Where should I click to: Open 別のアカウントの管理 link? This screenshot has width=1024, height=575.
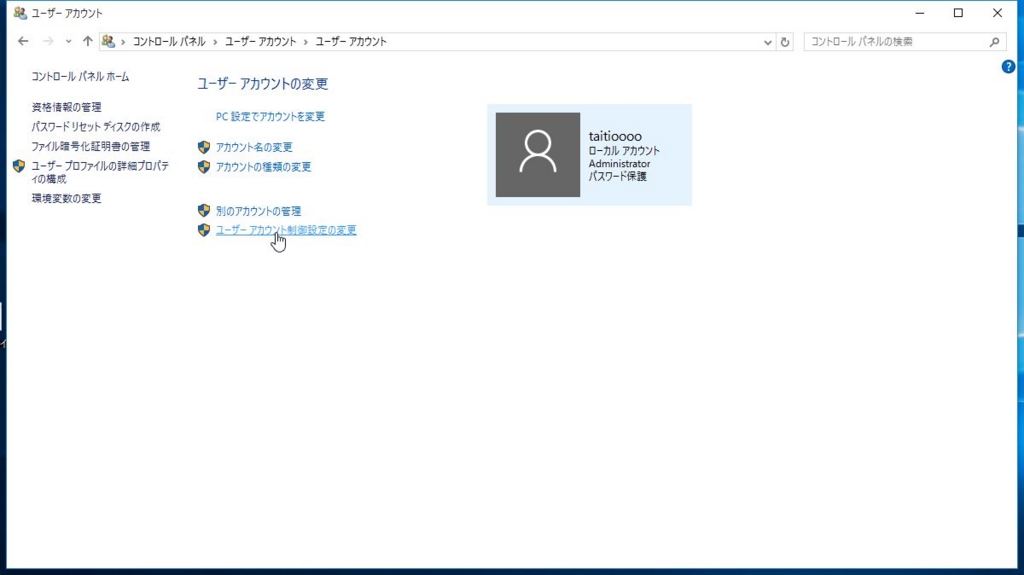pyautogui.click(x=259, y=211)
